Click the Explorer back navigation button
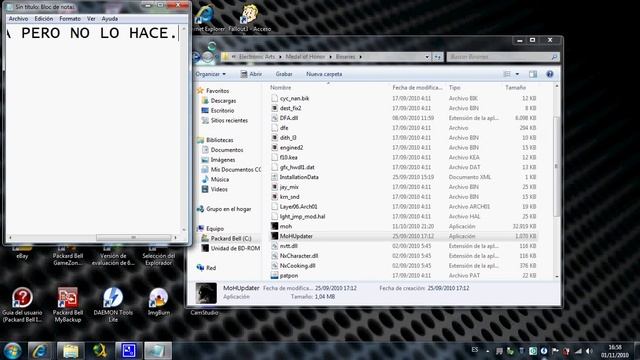The image size is (640, 360). click(x=196, y=57)
